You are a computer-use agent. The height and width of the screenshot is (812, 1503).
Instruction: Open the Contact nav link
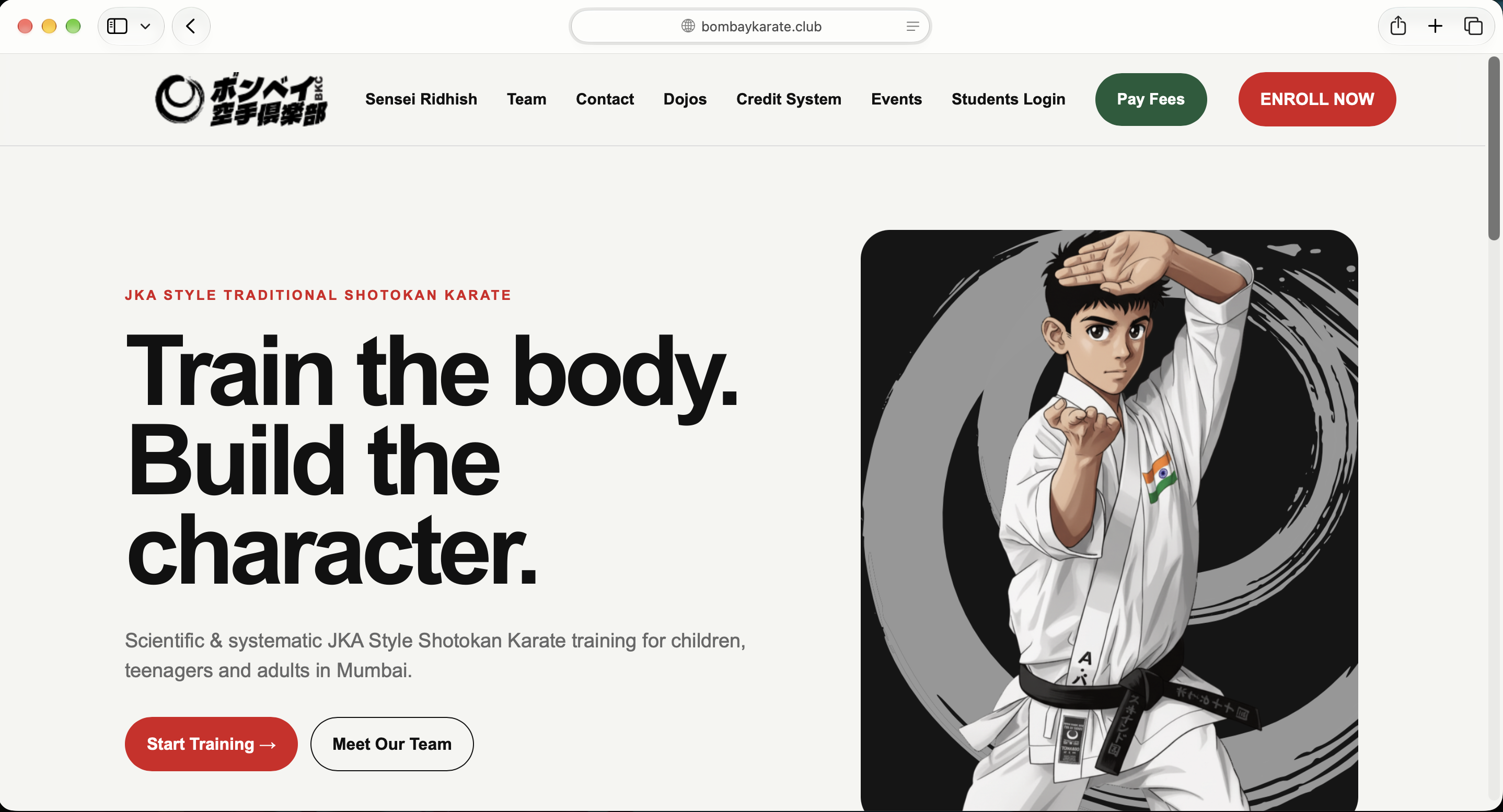[605, 99]
